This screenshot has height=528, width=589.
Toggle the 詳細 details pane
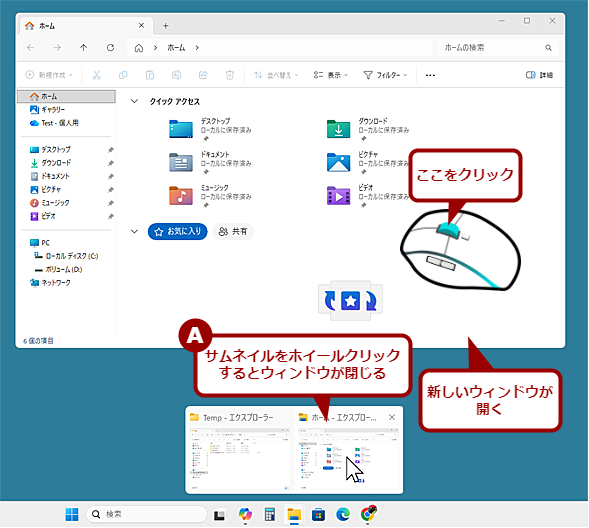tap(539, 75)
